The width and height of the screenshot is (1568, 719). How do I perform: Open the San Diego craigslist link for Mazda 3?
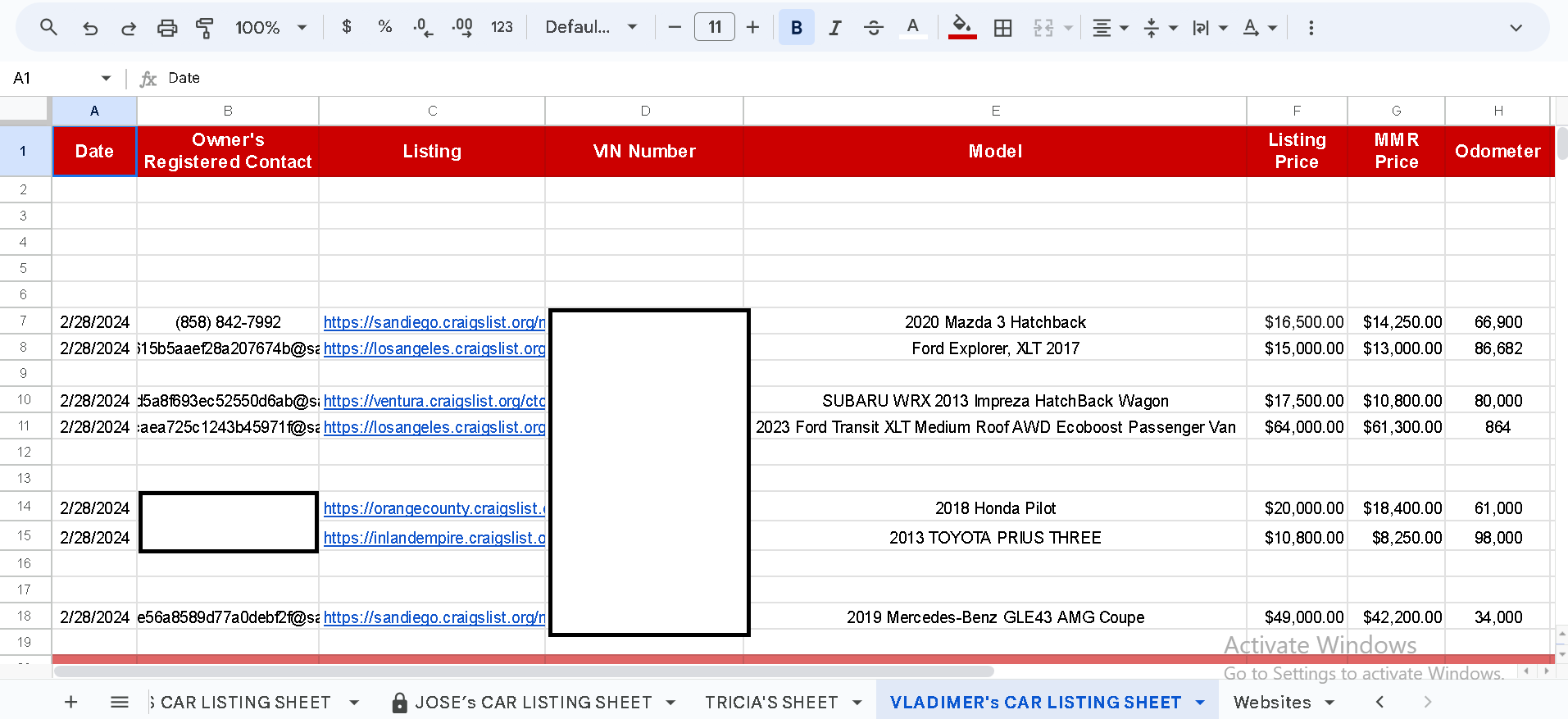[x=434, y=322]
